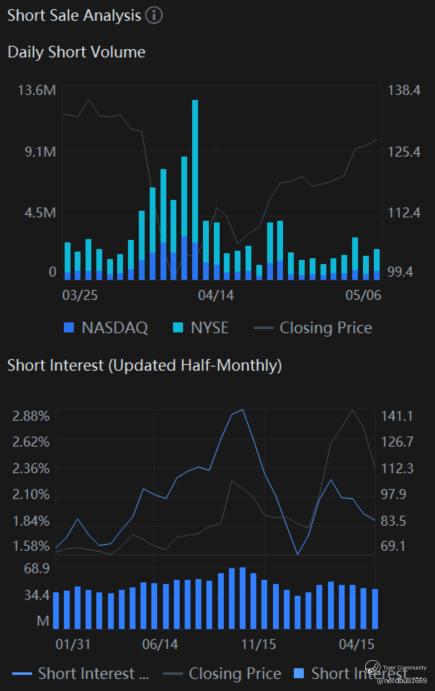Click the Daily Short Volume heading

click(x=77, y=52)
